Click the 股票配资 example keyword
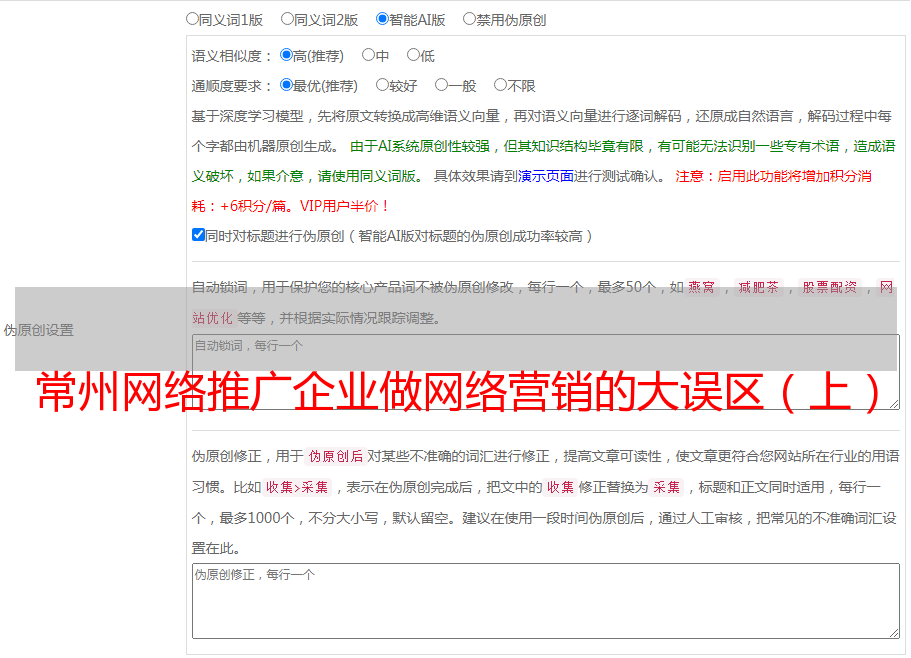 tap(830, 287)
